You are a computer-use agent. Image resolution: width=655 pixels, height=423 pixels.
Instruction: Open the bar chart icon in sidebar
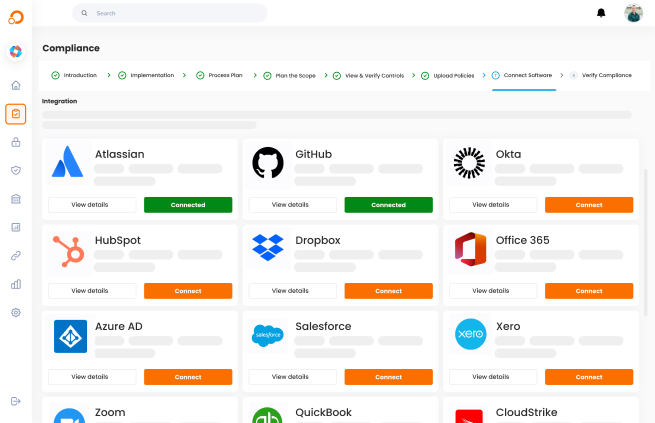coord(15,284)
